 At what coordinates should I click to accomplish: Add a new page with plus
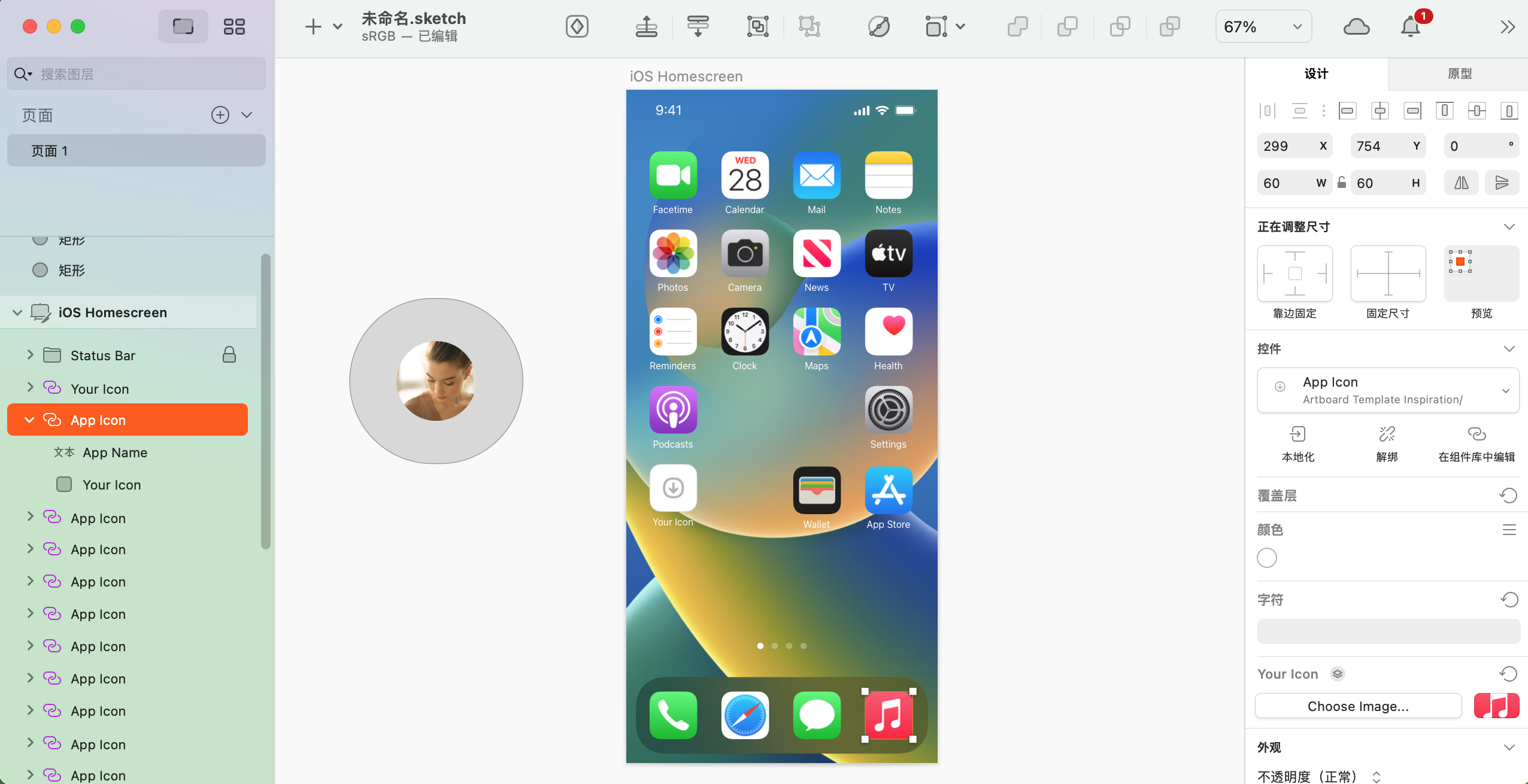[x=220, y=114]
